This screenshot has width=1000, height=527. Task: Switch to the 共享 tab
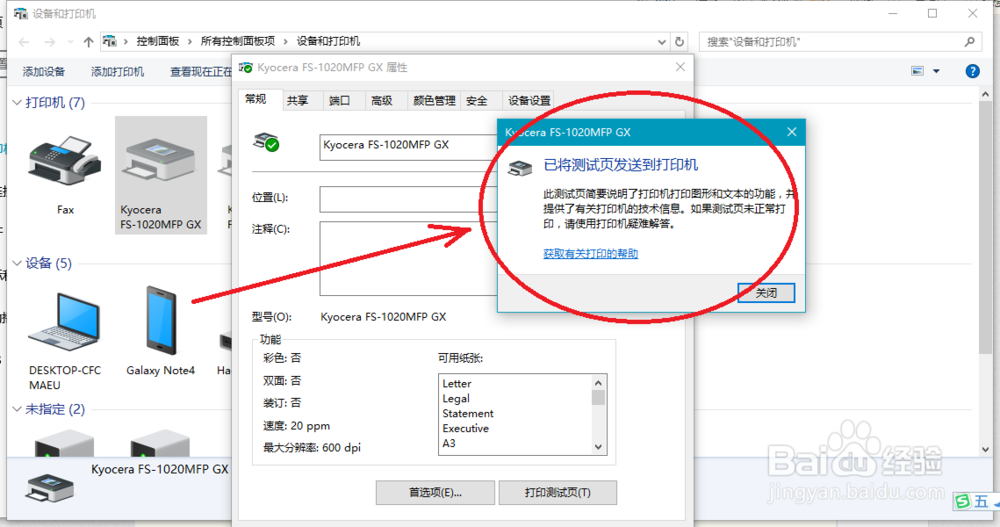(x=297, y=101)
